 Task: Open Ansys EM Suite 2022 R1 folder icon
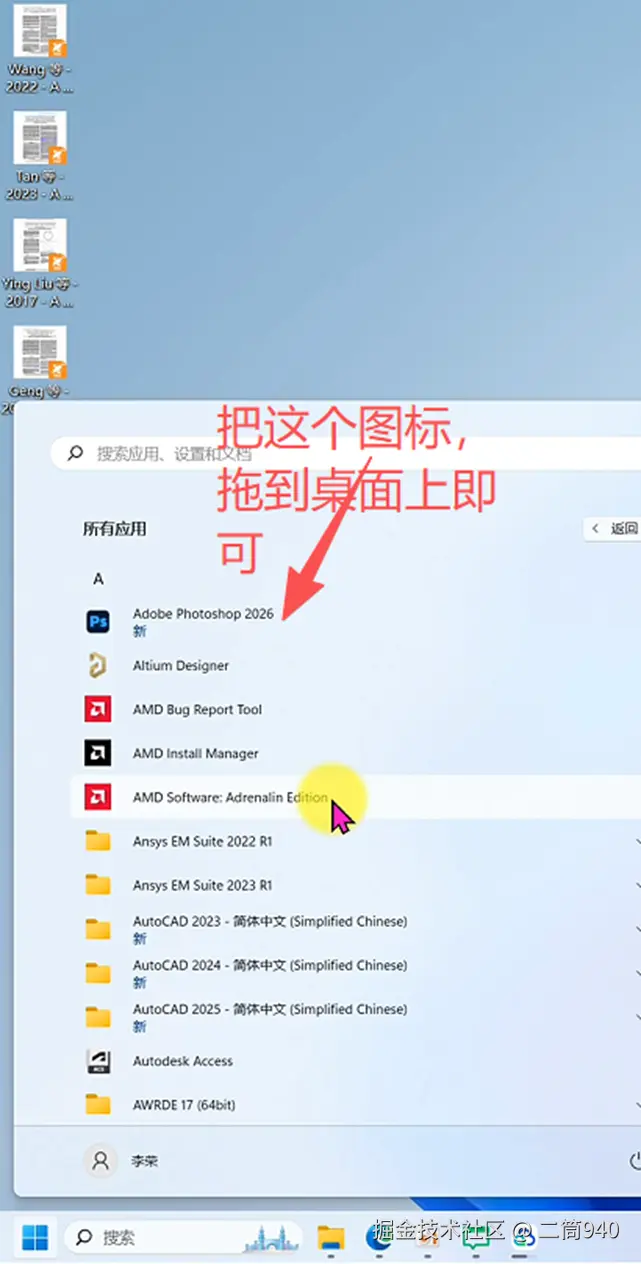pos(98,842)
